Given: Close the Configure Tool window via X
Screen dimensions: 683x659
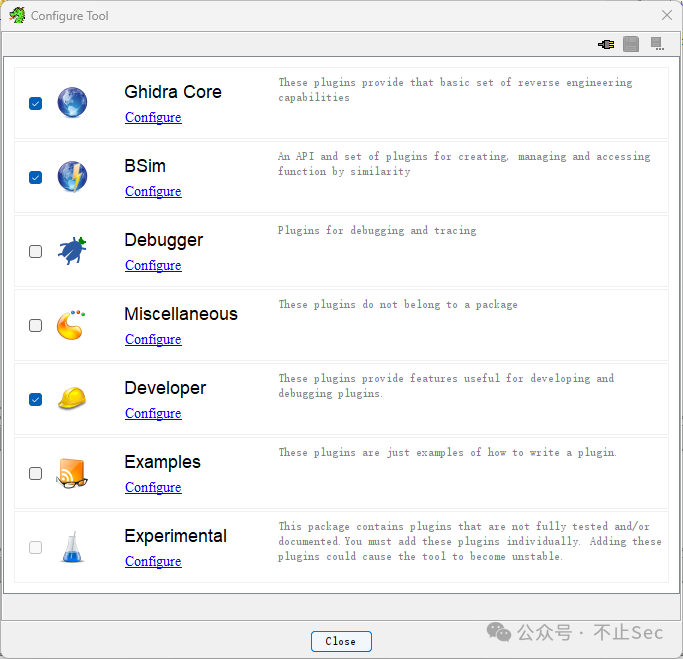Looking at the screenshot, I should click(666, 16).
